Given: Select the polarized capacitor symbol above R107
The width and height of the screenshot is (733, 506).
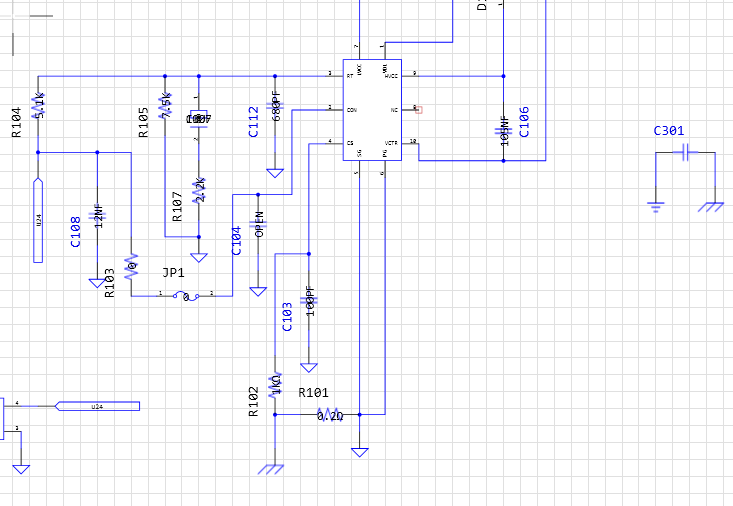Looking at the screenshot, I should [199, 119].
